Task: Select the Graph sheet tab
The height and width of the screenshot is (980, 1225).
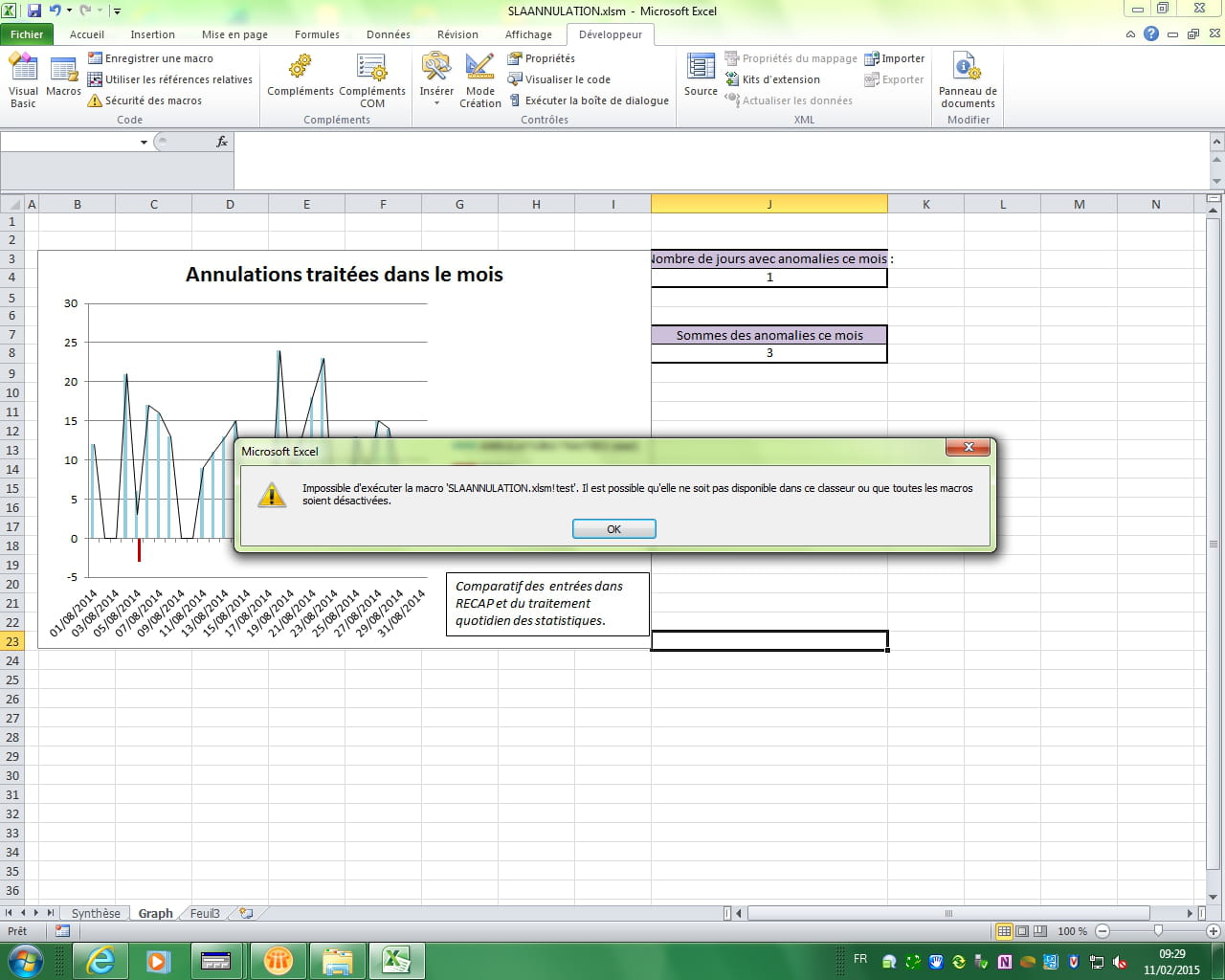Action: tap(155, 913)
